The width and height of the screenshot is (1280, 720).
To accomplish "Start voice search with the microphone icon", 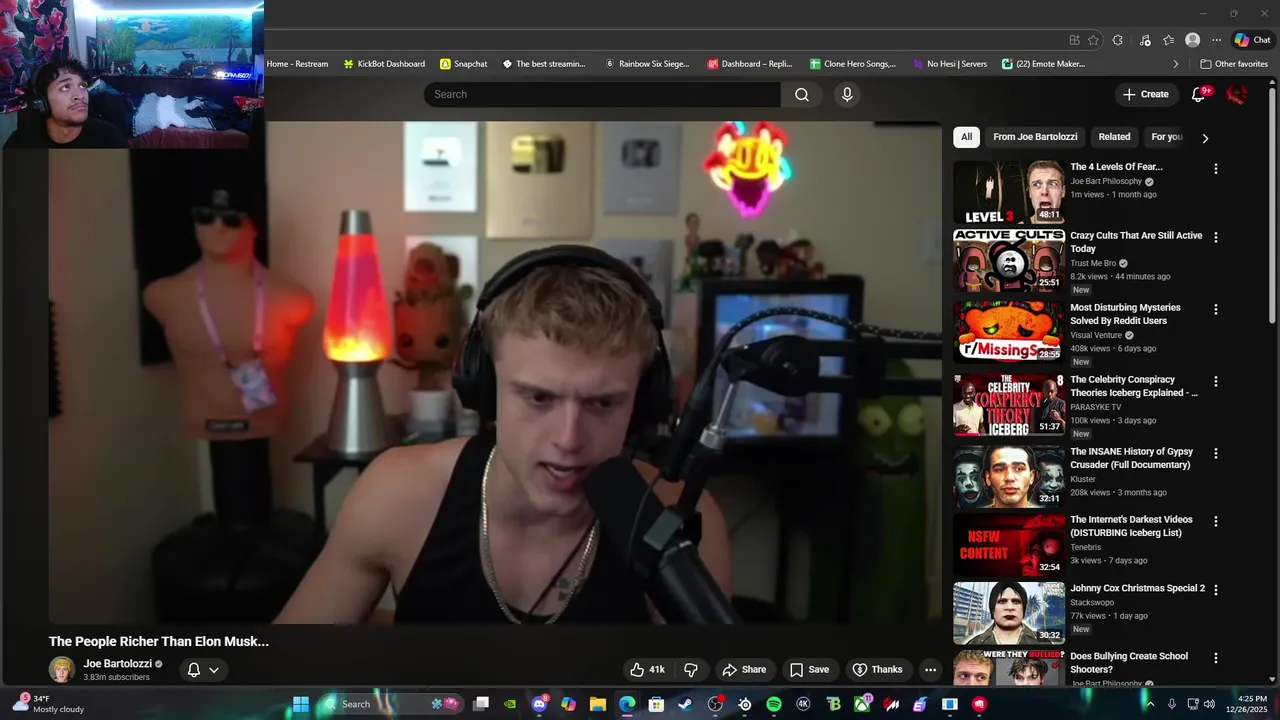I will (x=847, y=94).
